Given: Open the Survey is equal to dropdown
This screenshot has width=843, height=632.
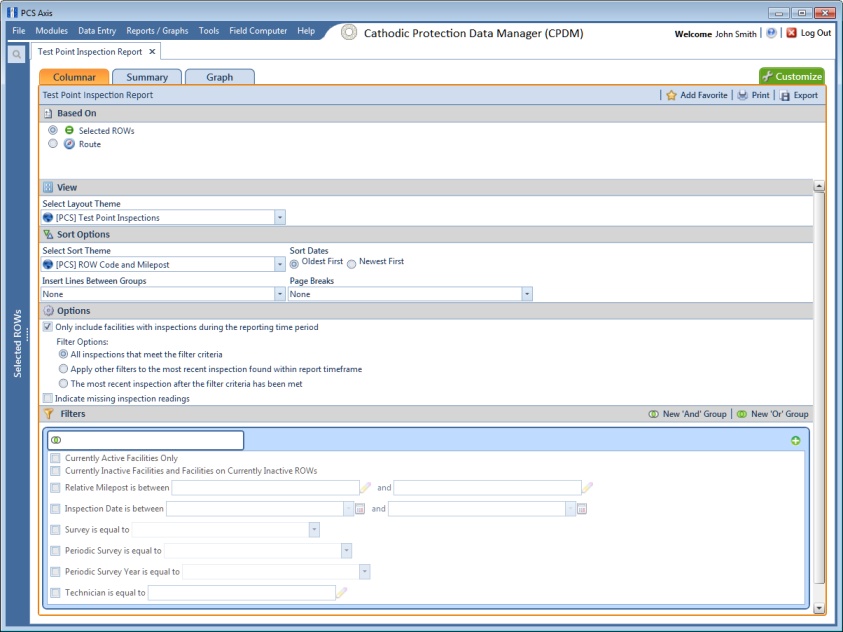Looking at the screenshot, I should point(315,529).
